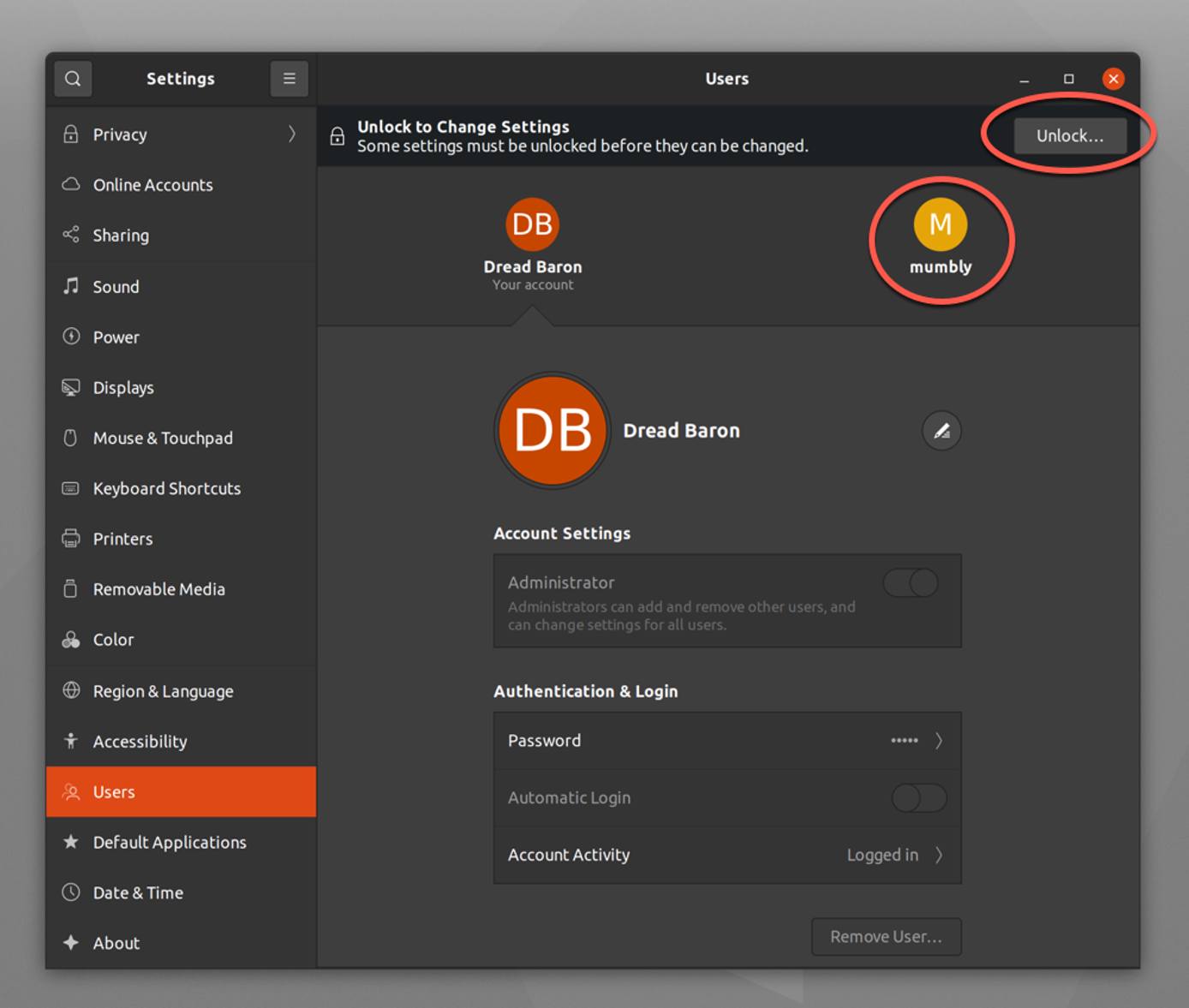Click Remove User at the bottom
The width and height of the screenshot is (1189, 1008).
click(886, 936)
